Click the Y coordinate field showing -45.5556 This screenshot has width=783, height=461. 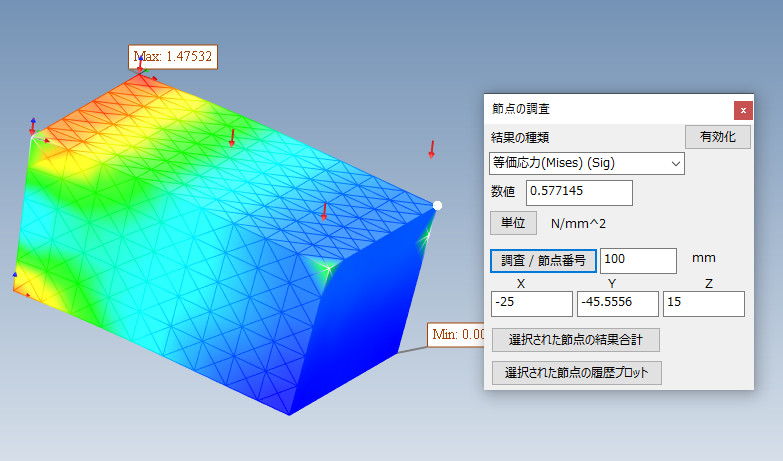[x=618, y=304]
